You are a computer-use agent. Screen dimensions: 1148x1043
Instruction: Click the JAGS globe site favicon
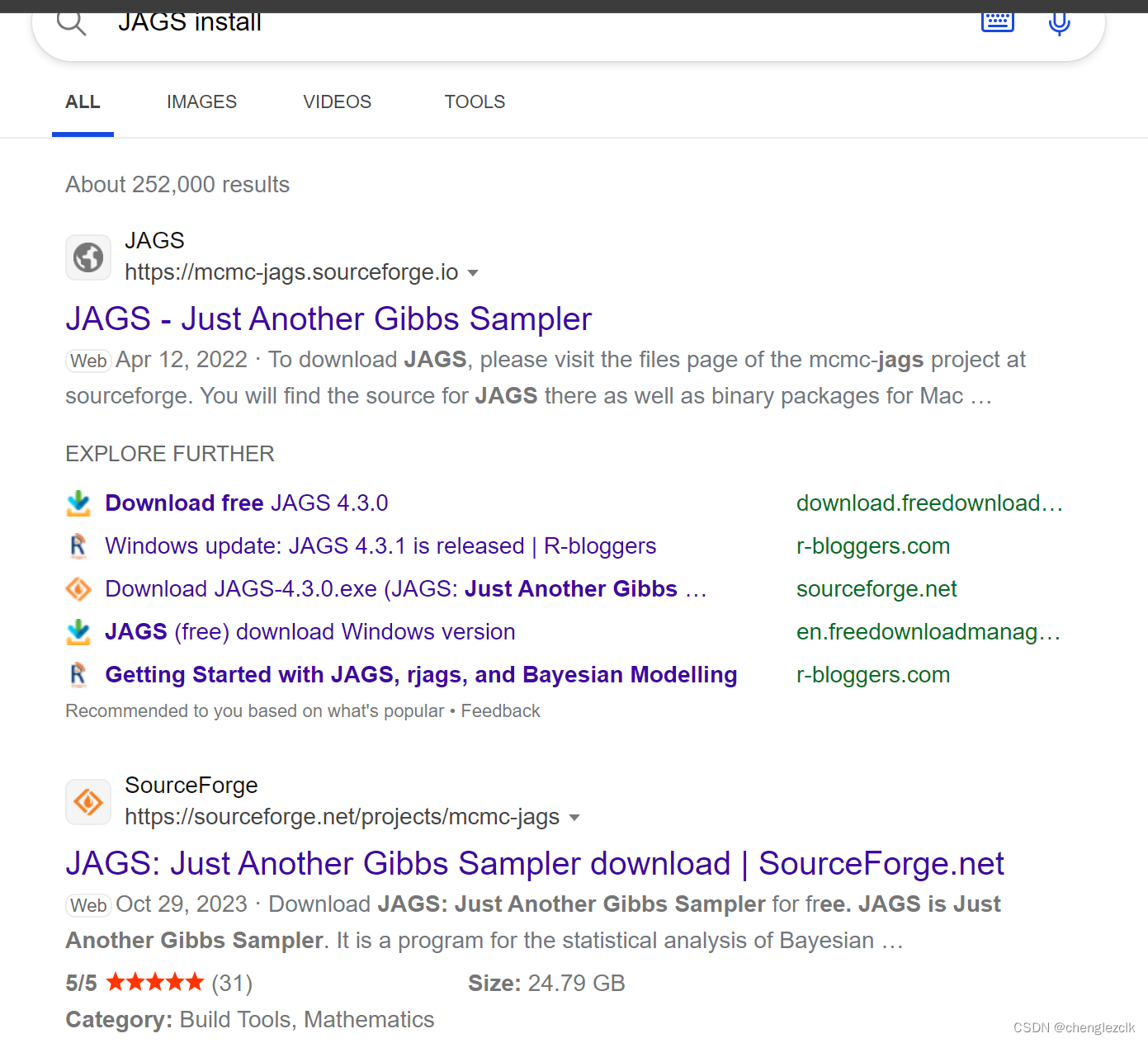(x=87, y=257)
